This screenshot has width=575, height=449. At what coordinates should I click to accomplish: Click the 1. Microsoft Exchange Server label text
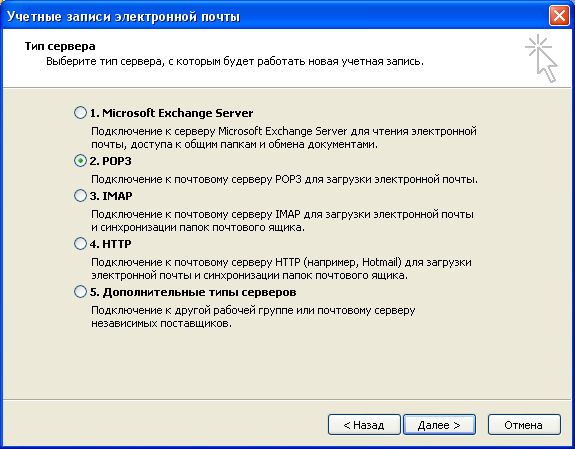pyautogui.click(x=171, y=113)
